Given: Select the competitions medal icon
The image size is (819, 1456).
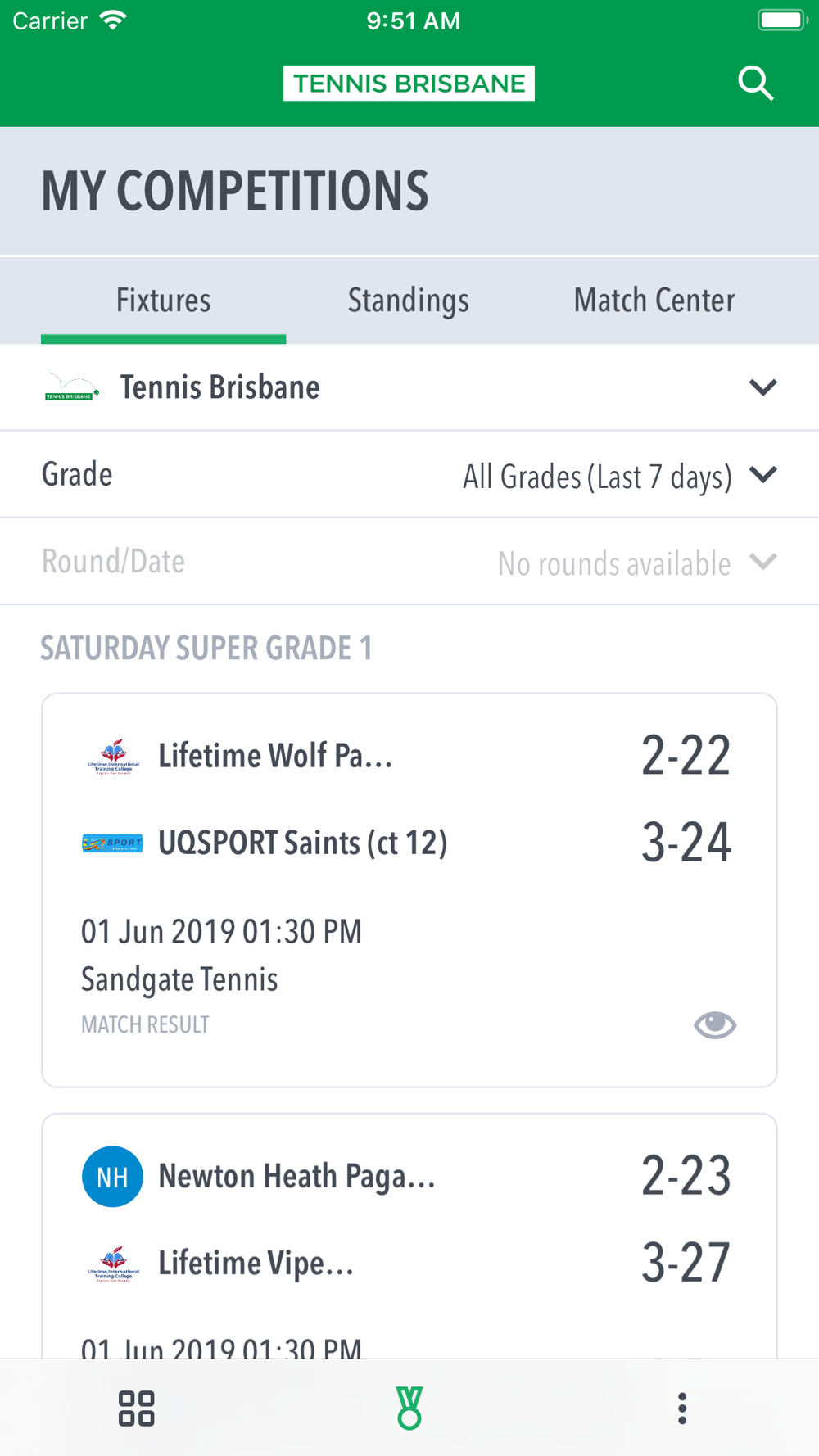Looking at the screenshot, I should coord(409,1409).
